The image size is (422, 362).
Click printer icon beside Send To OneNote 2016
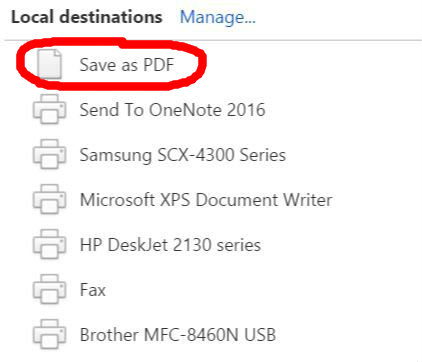tap(49, 109)
